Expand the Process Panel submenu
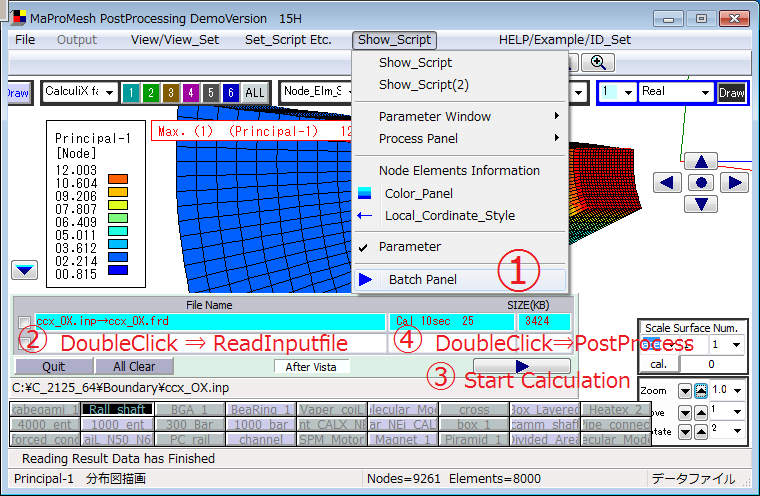The height and width of the screenshot is (496, 760). click(460, 139)
